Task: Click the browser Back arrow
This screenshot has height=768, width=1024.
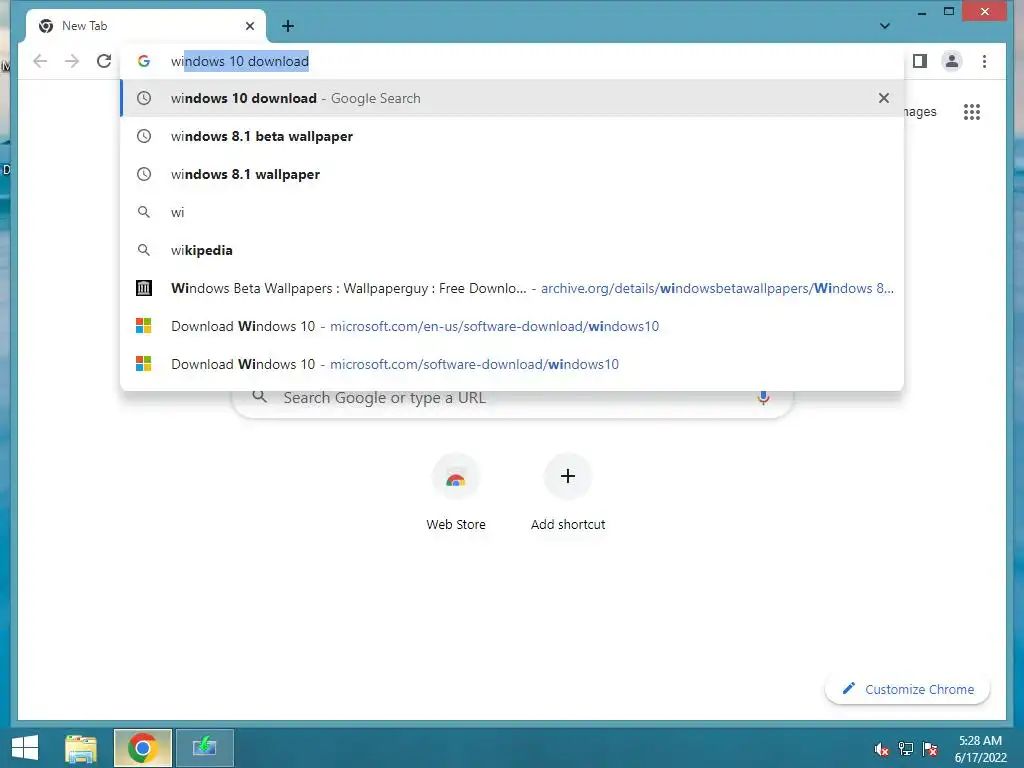Action: click(40, 61)
